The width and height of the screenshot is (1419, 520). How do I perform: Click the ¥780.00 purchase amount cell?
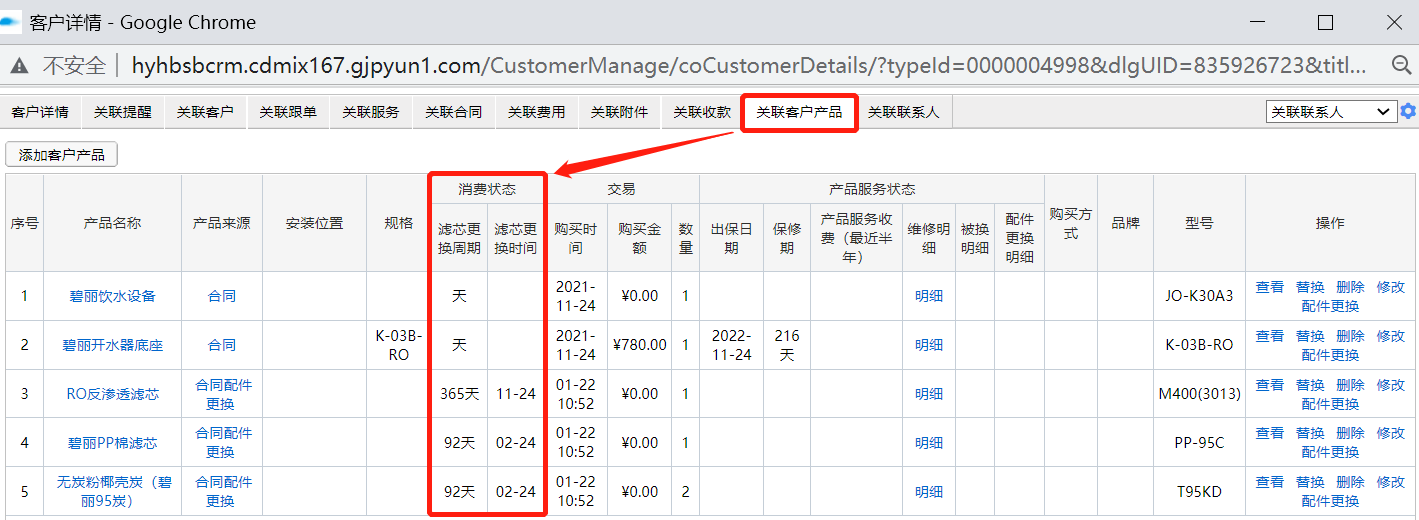click(639, 345)
